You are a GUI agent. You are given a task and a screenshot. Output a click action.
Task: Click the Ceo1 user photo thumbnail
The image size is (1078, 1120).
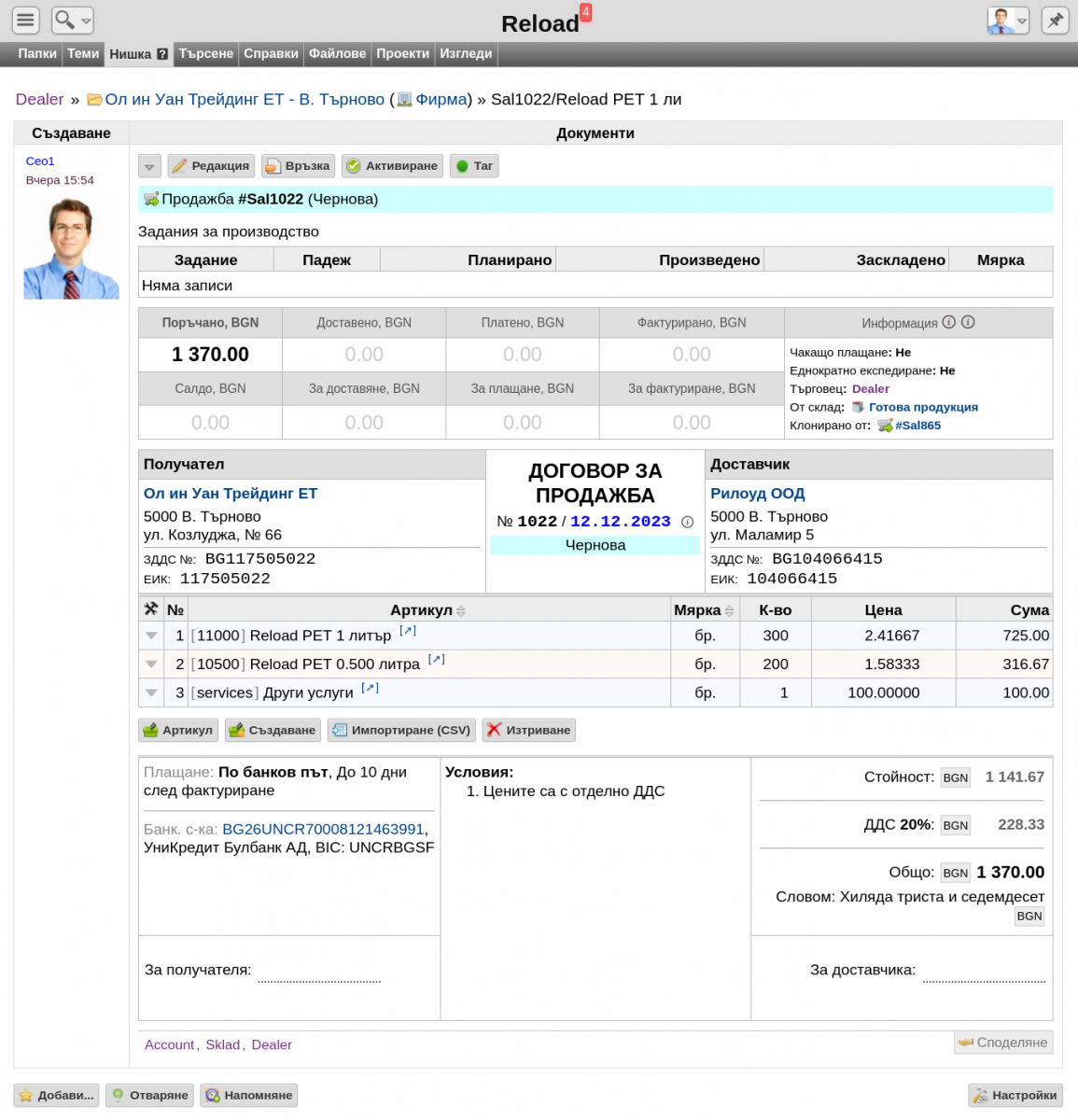(71, 248)
